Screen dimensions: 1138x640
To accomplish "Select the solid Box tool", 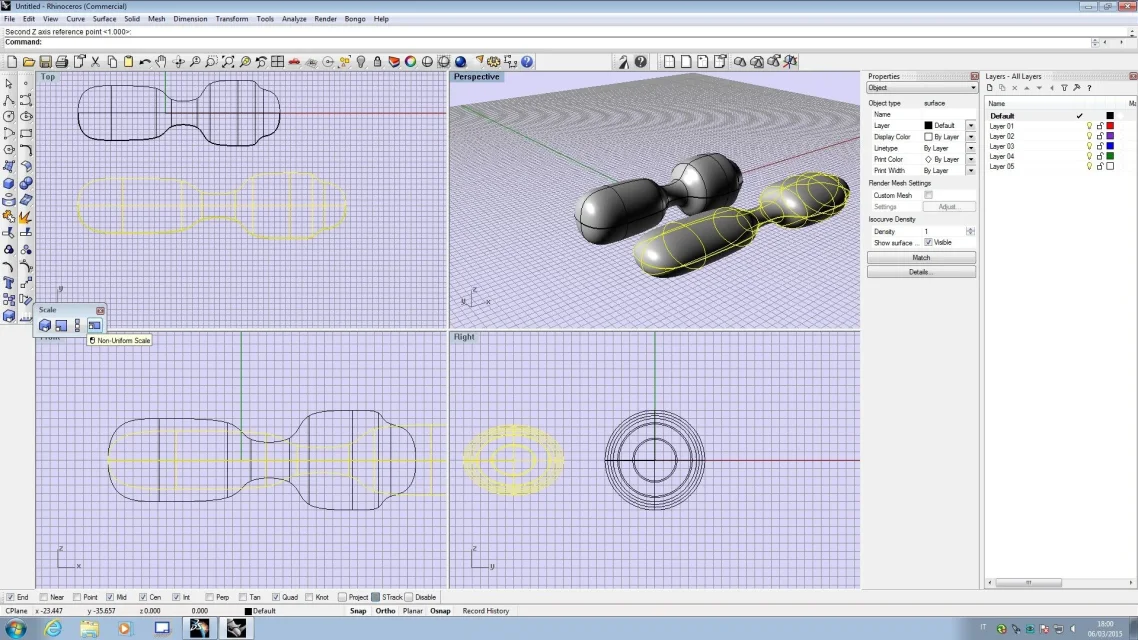I will (9, 184).
